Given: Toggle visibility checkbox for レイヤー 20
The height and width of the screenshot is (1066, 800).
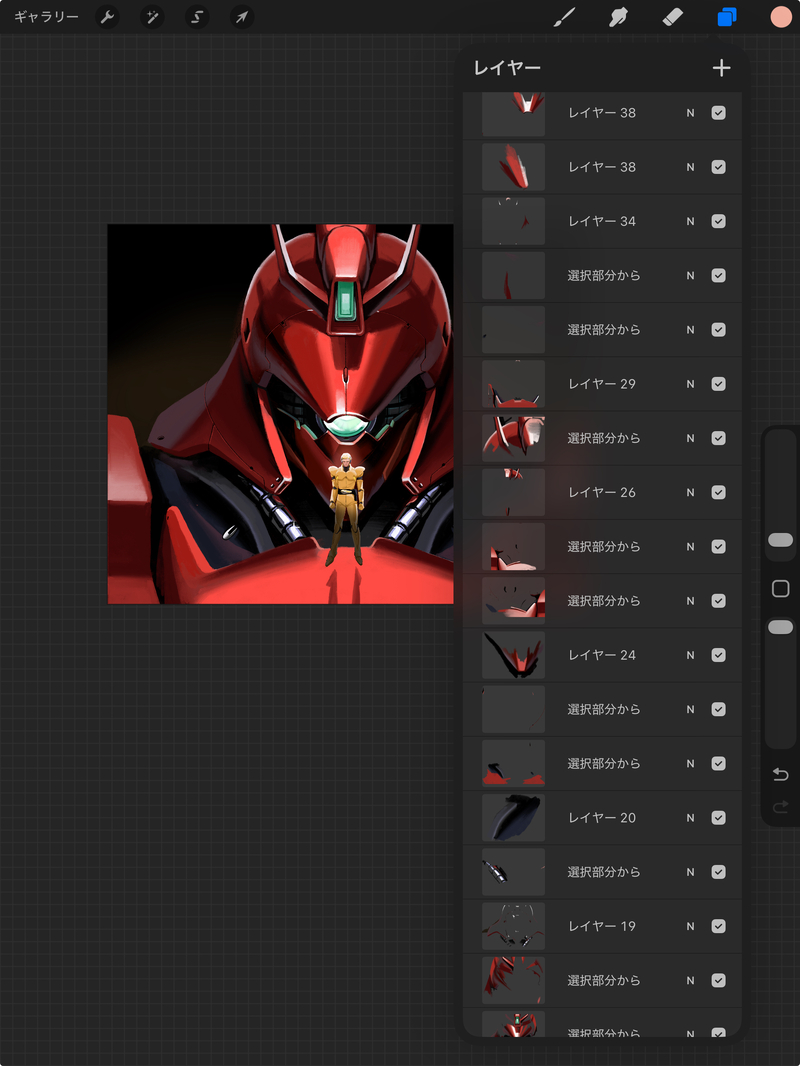Looking at the screenshot, I should [718, 818].
